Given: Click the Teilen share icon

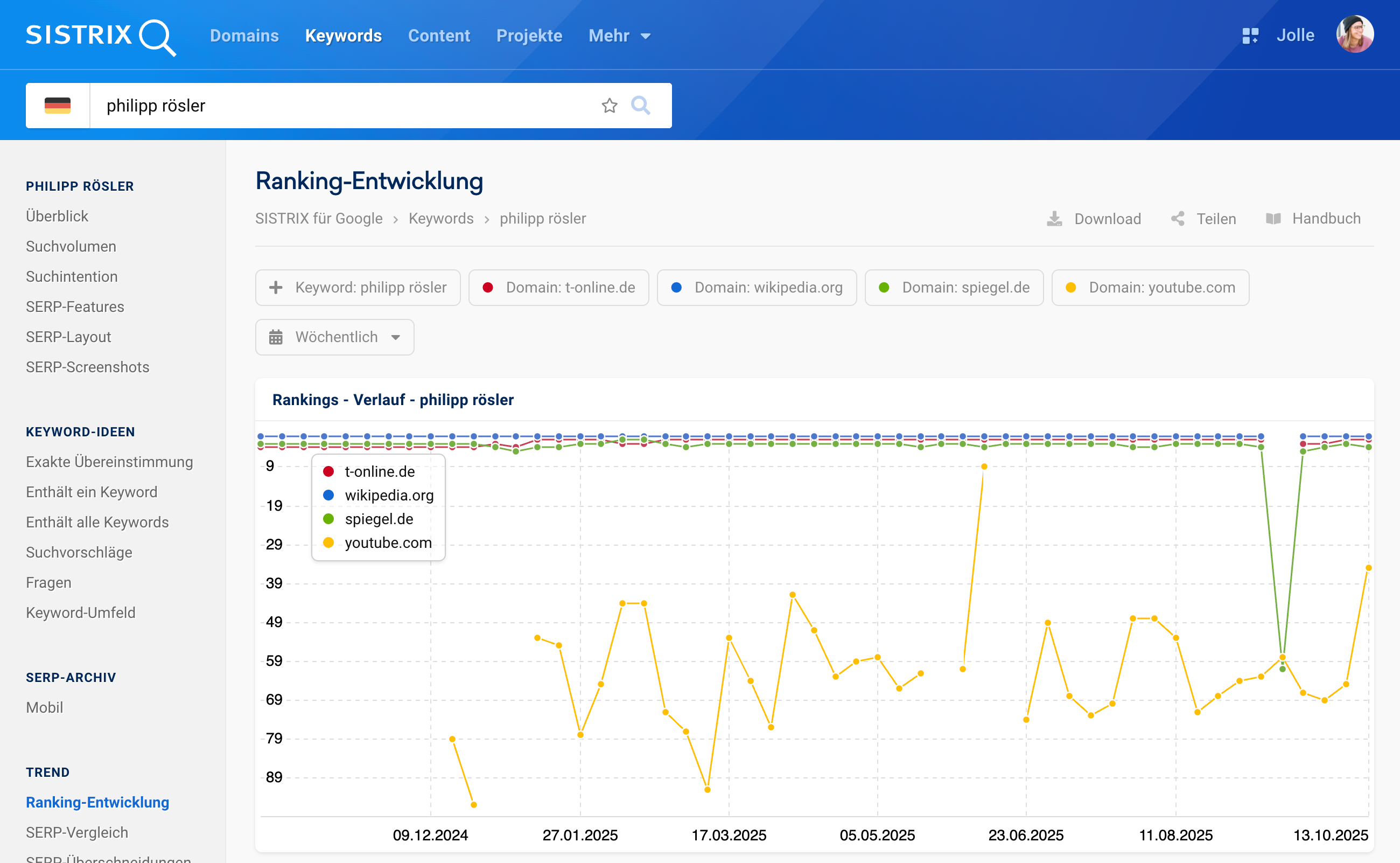Looking at the screenshot, I should pos(1178,219).
